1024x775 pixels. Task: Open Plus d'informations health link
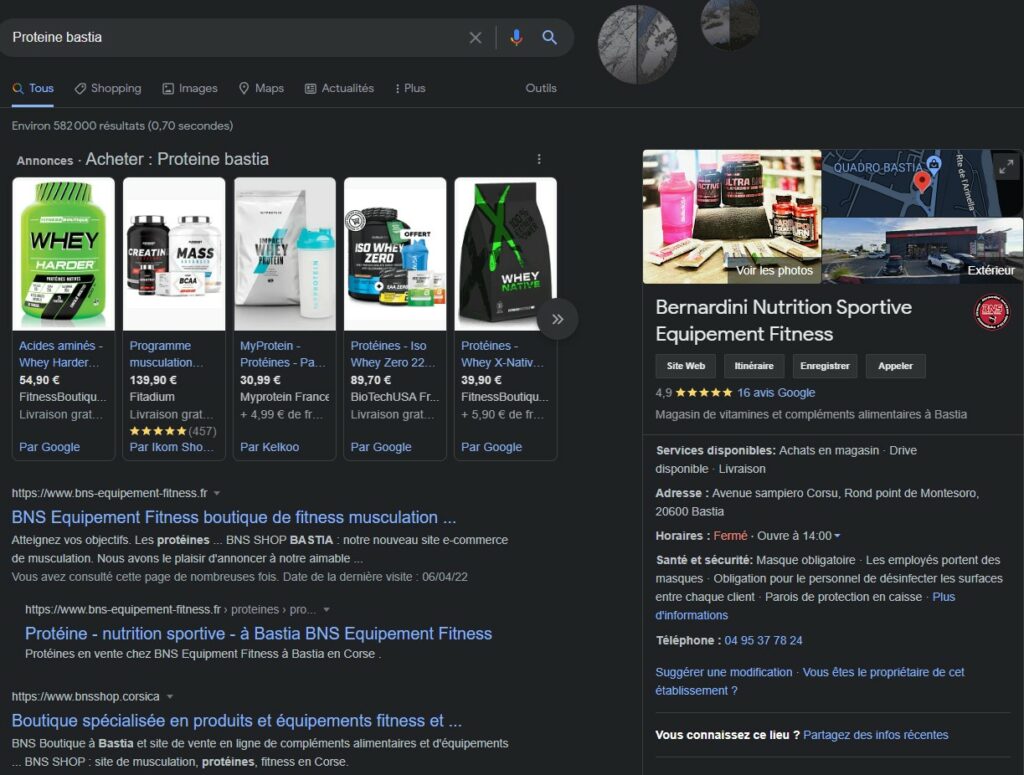pyautogui.click(x=805, y=606)
